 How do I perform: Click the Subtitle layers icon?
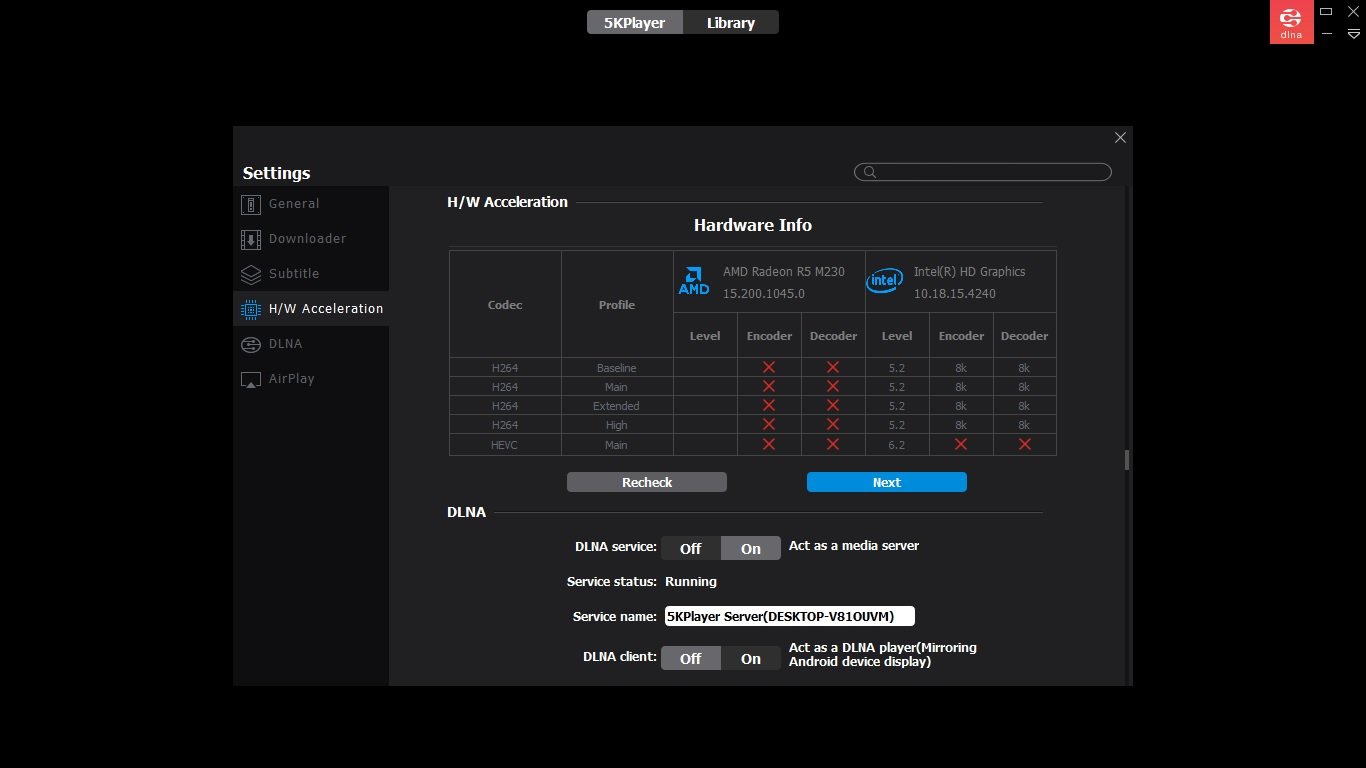[x=251, y=274]
